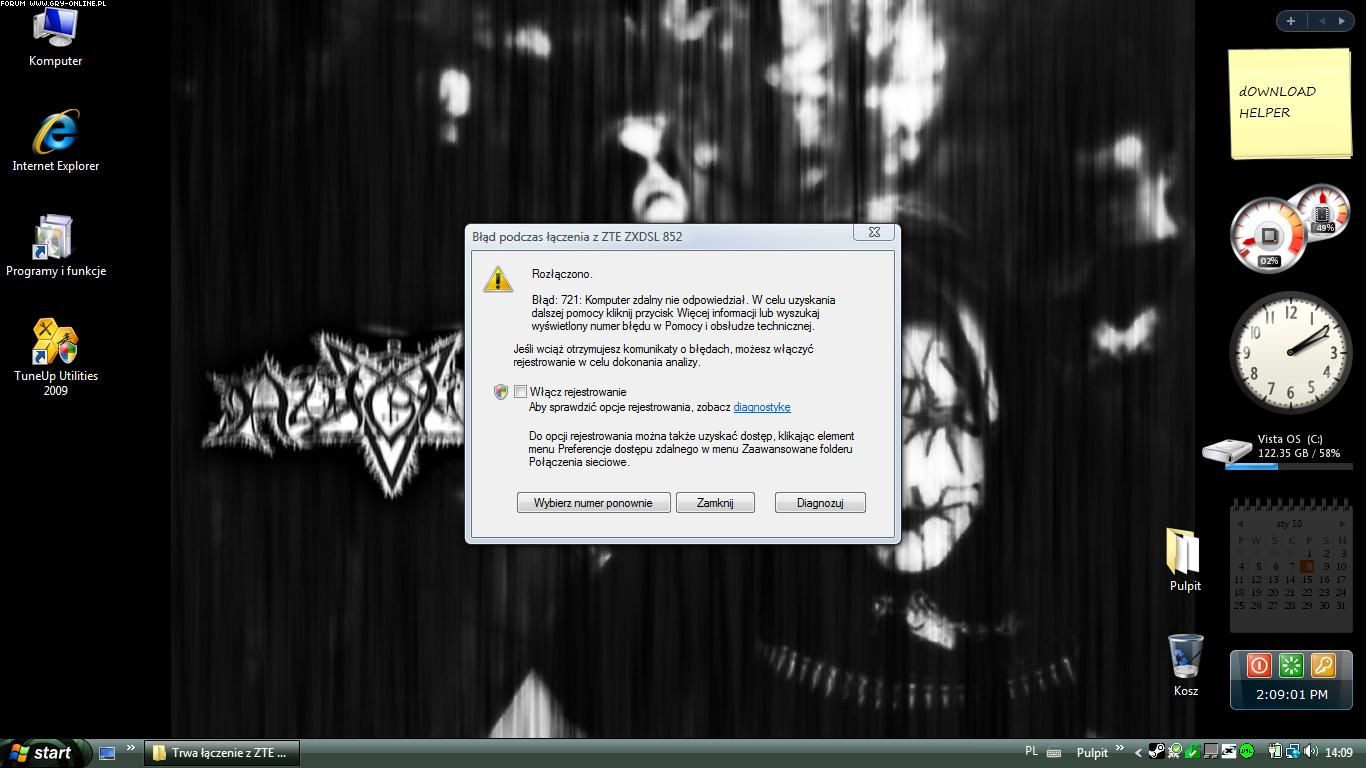The image size is (1366, 768).
Task: Open the Kosz recycle bin icon
Action: pos(1185,656)
